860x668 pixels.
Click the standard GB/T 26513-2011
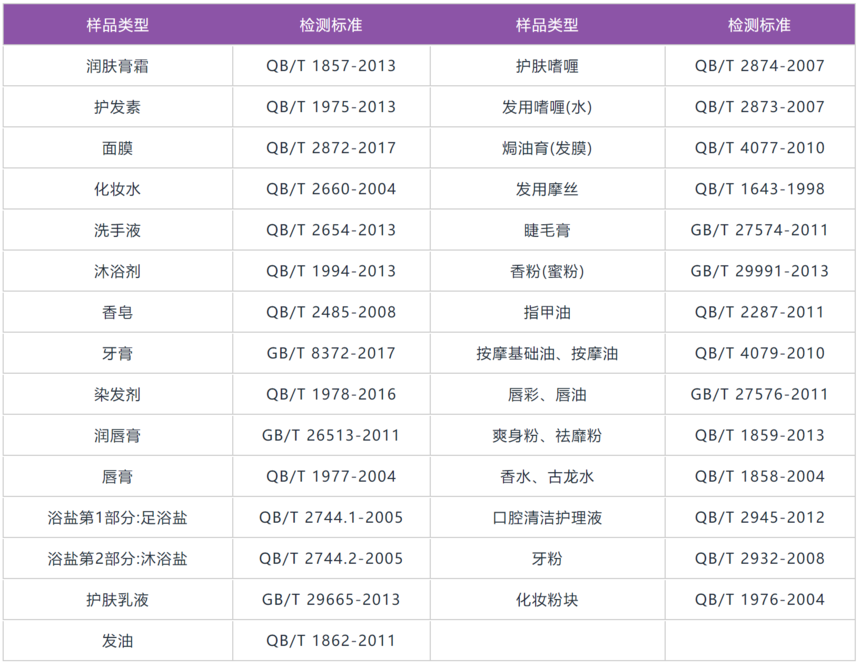click(331, 435)
